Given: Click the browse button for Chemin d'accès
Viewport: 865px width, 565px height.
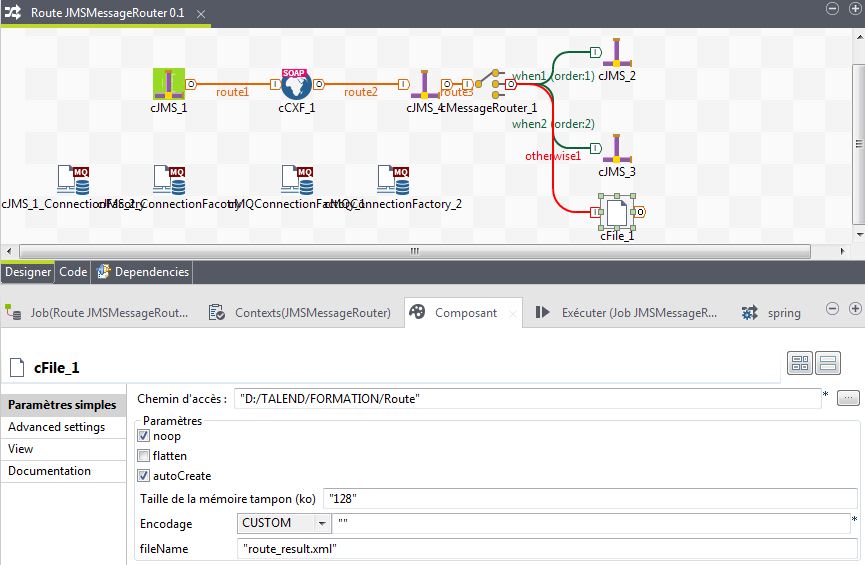Looking at the screenshot, I should pos(848,398).
